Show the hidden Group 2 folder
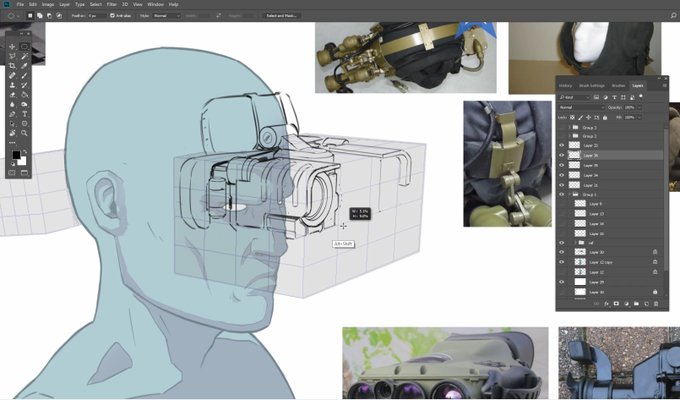Image resolution: width=680 pixels, height=400 pixels. coord(562,136)
